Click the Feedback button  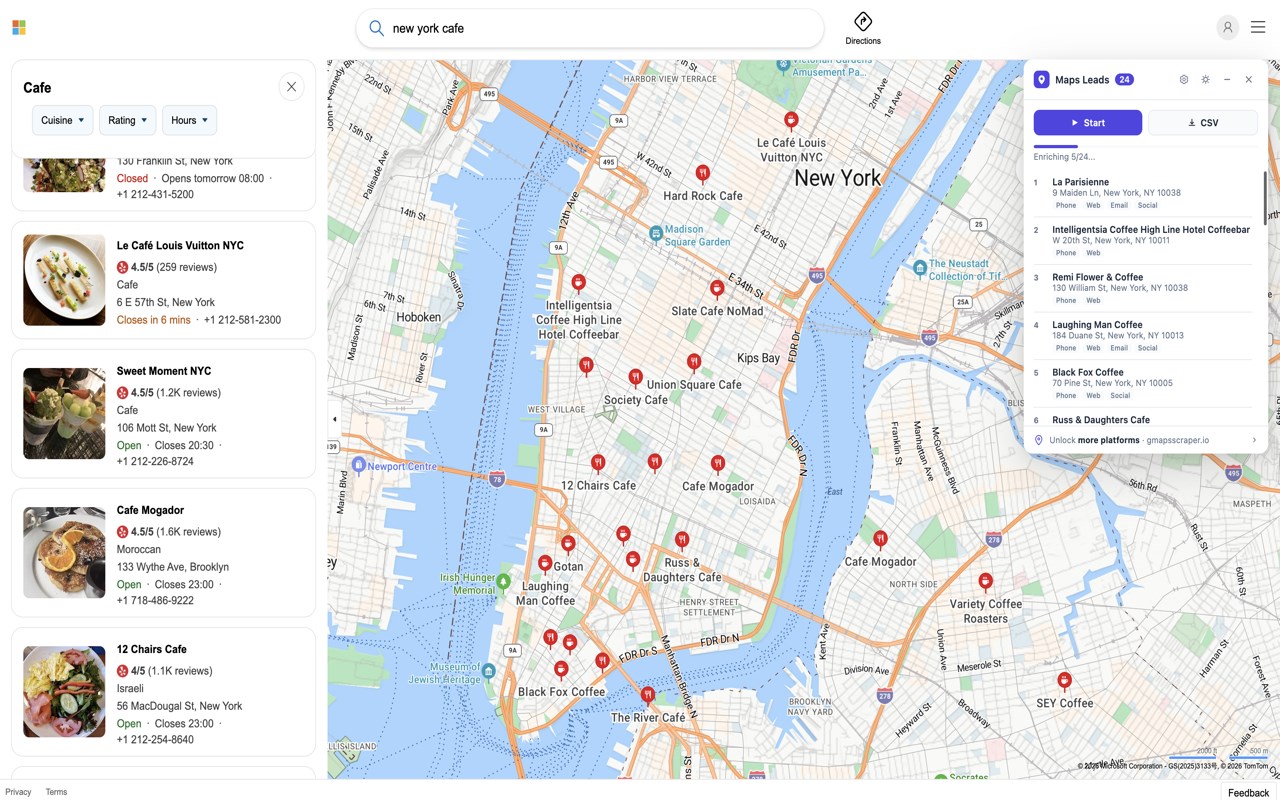click(x=1248, y=793)
